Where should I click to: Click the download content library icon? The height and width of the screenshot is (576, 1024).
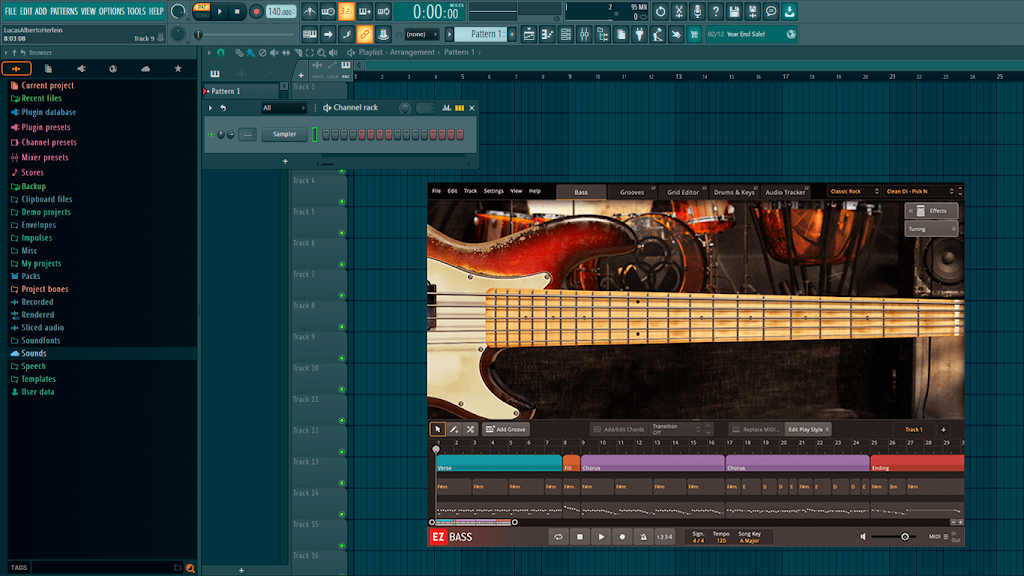(789, 11)
